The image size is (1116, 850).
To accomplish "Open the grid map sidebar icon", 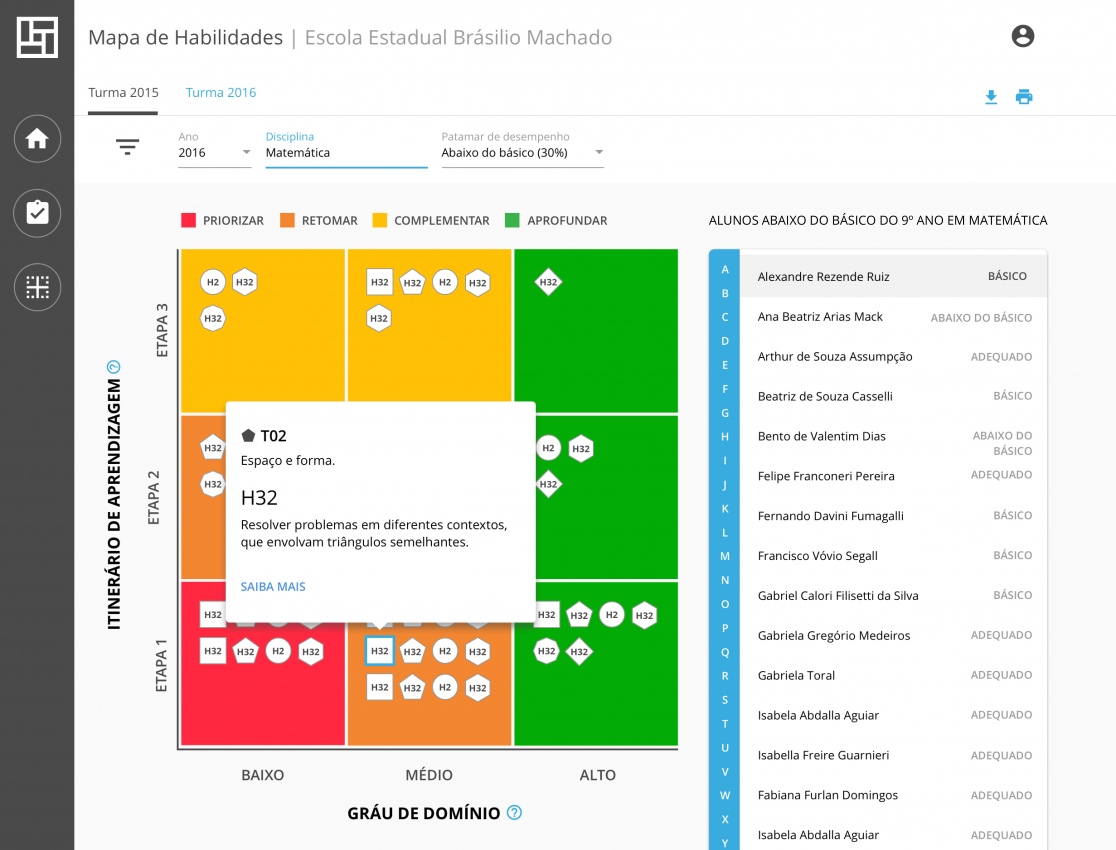I will coord(37,288).
